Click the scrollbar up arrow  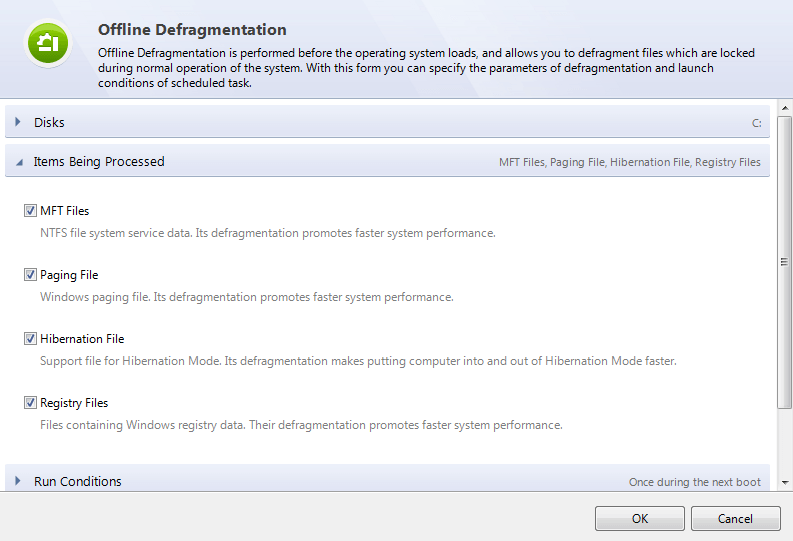[785, 108]
